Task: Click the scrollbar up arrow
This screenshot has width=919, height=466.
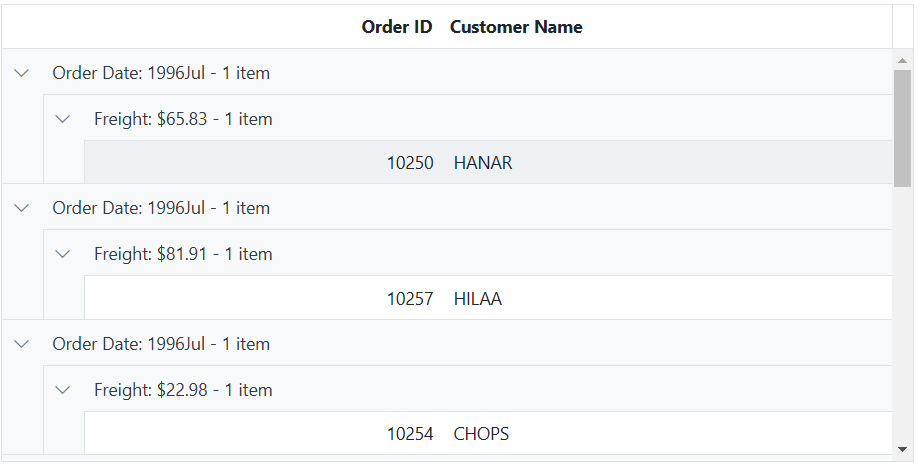Action: point(903,60)
